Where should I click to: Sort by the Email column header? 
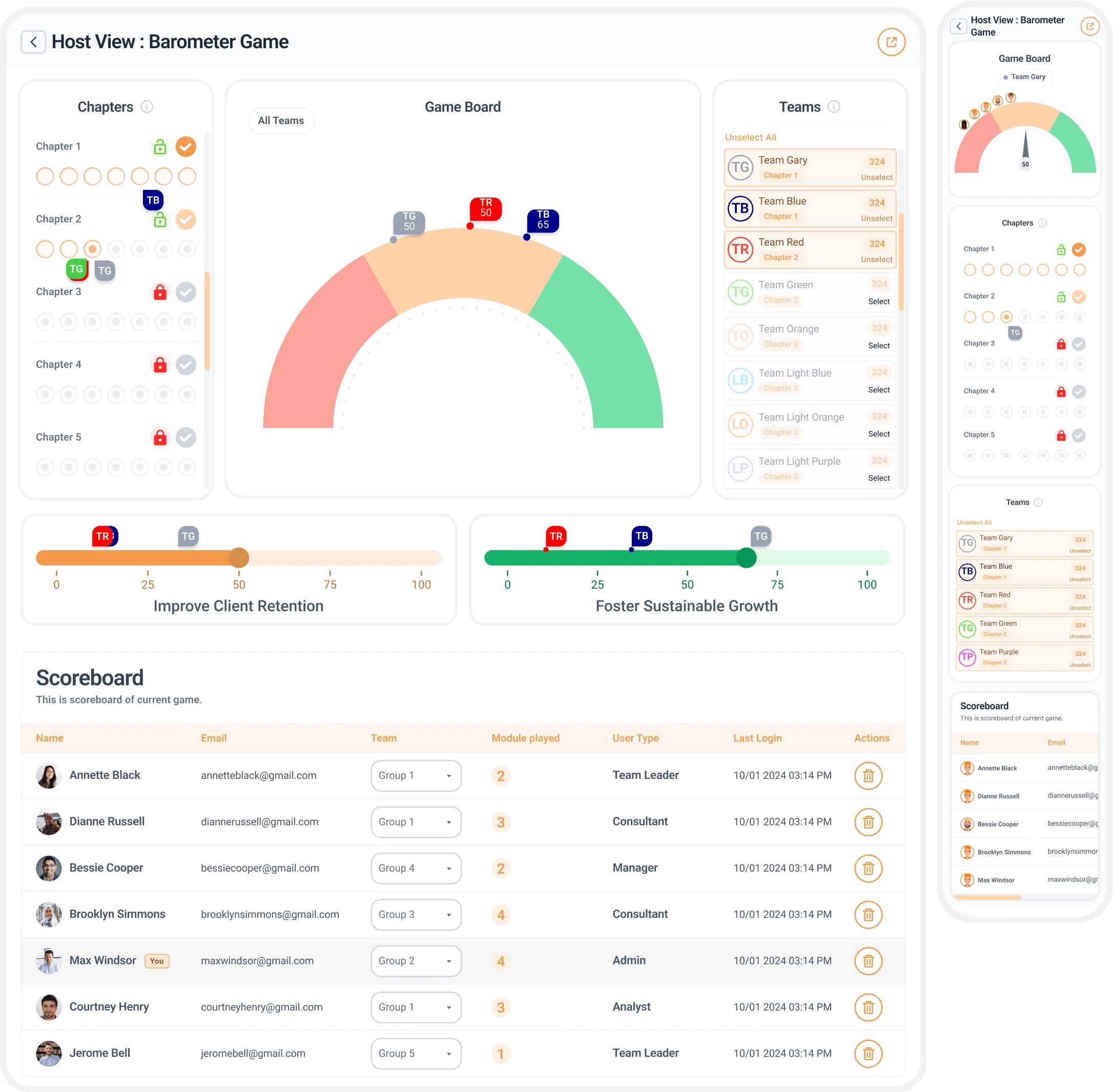pyautogui.click(x=213, y=738)
